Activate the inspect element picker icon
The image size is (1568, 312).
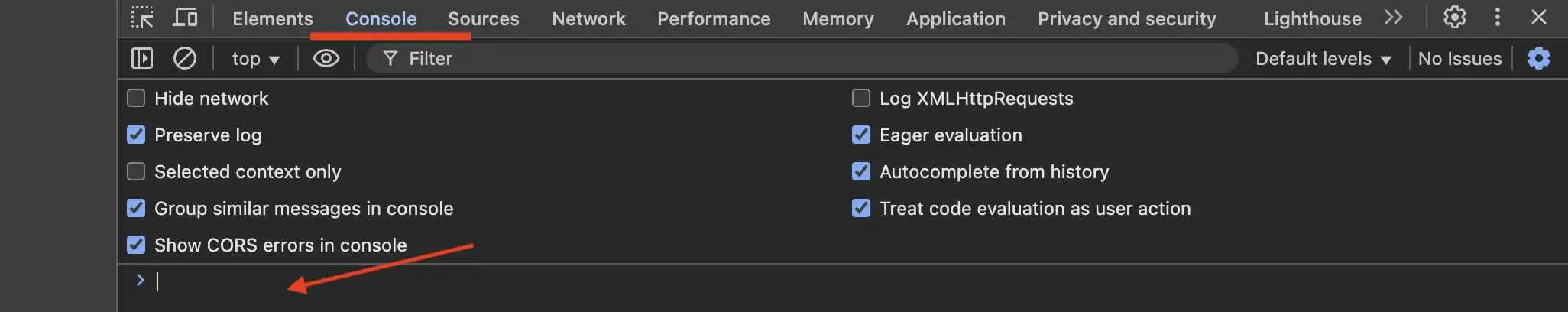click(x=142, y=18)
